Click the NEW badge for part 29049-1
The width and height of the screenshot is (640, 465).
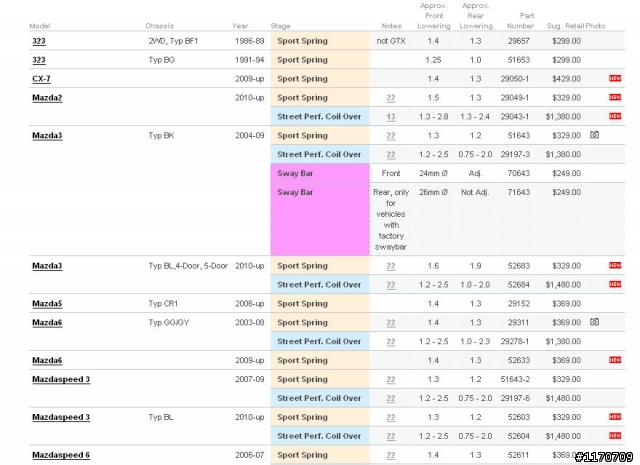pos(615,97)
